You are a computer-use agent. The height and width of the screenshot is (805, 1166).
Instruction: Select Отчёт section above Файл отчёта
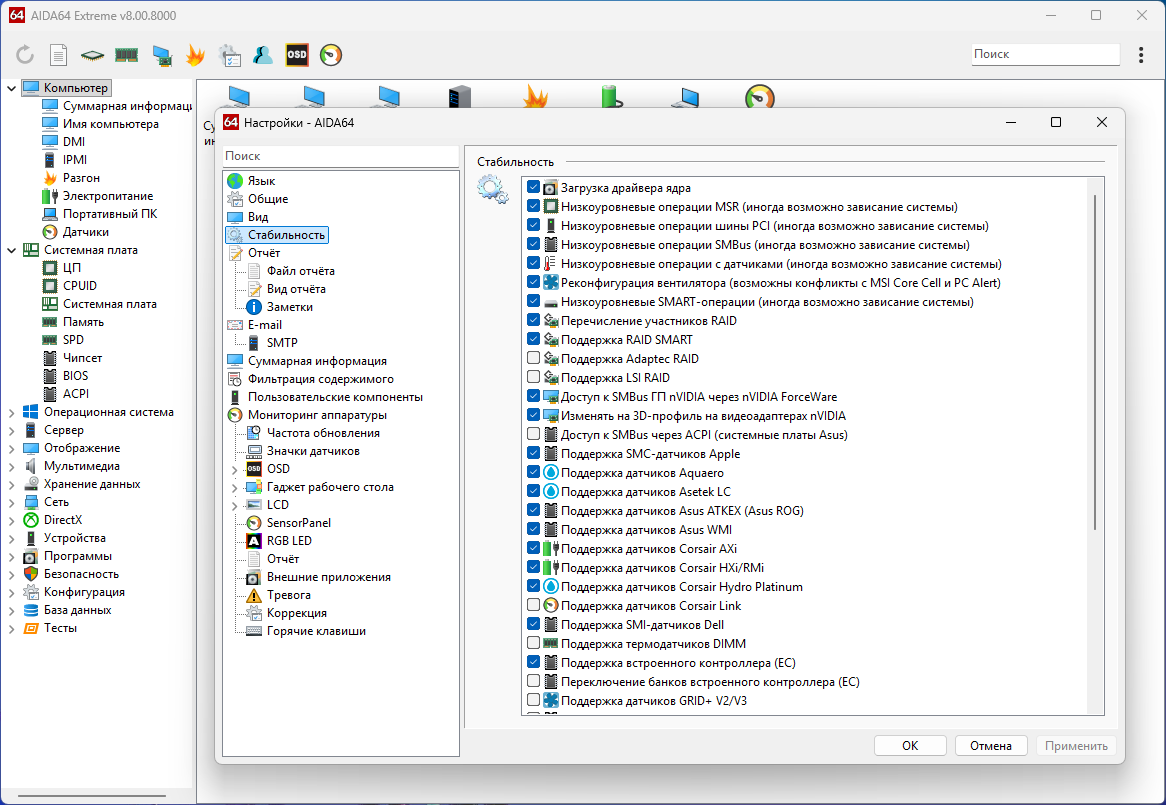tap(263, 253)
